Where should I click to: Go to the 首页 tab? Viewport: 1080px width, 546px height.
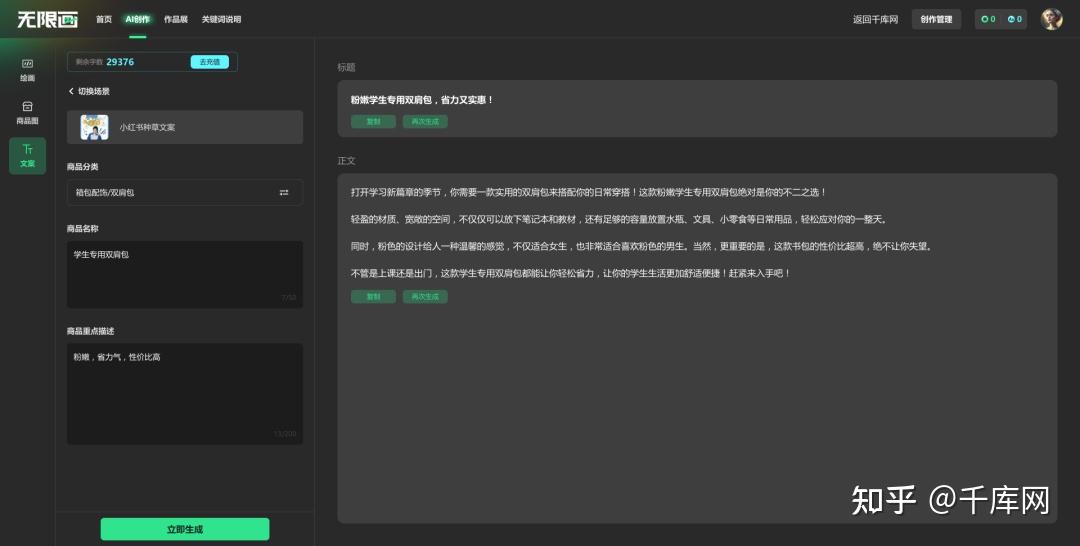[x=104, y=19]
